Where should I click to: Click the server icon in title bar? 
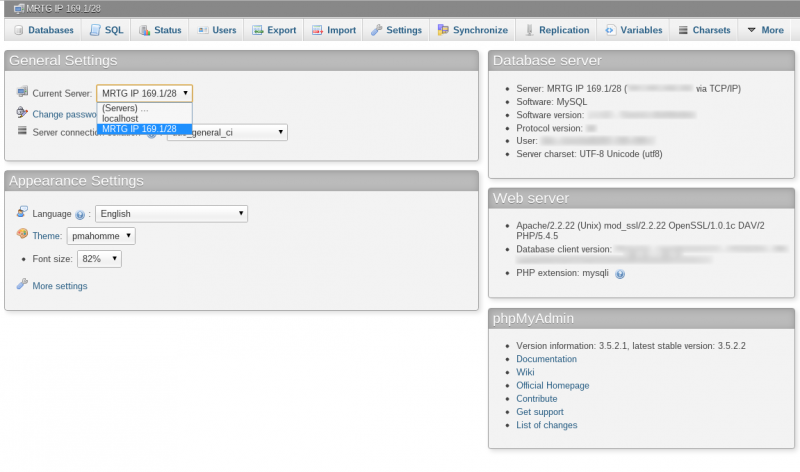(x=19, y=8)
